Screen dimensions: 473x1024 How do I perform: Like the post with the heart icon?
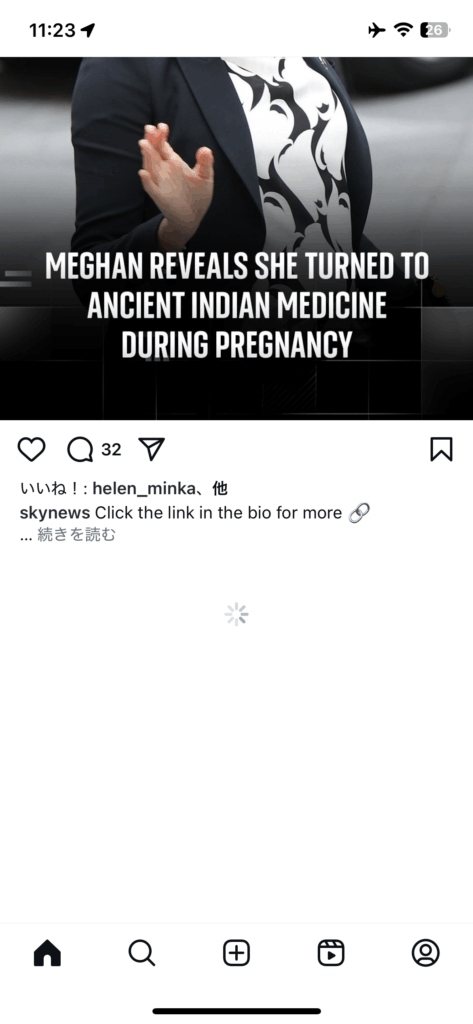coord(31,449)
